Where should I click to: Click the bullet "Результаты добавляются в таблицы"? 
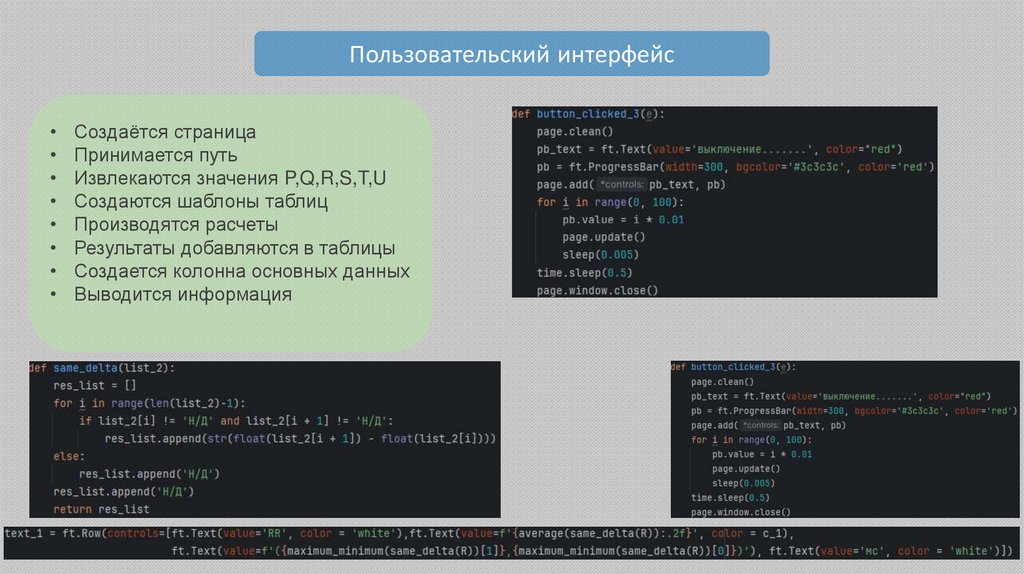point(234,248)
